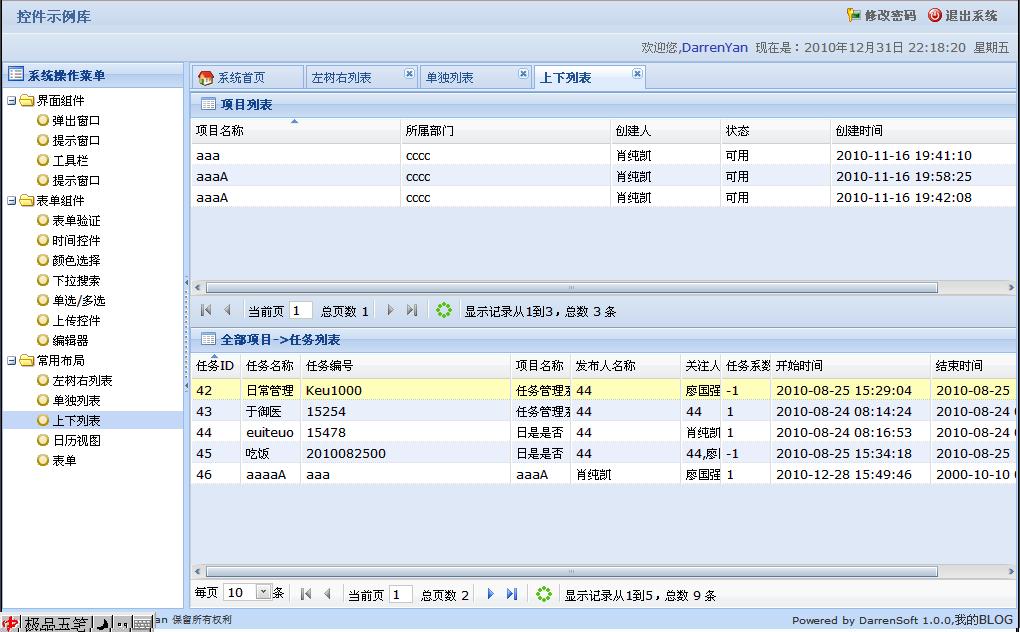The width and height of the screenshot is (1020, 632).
Task: Select 日历视图 in the sidebar tree
Action: [x=76, y=441]
